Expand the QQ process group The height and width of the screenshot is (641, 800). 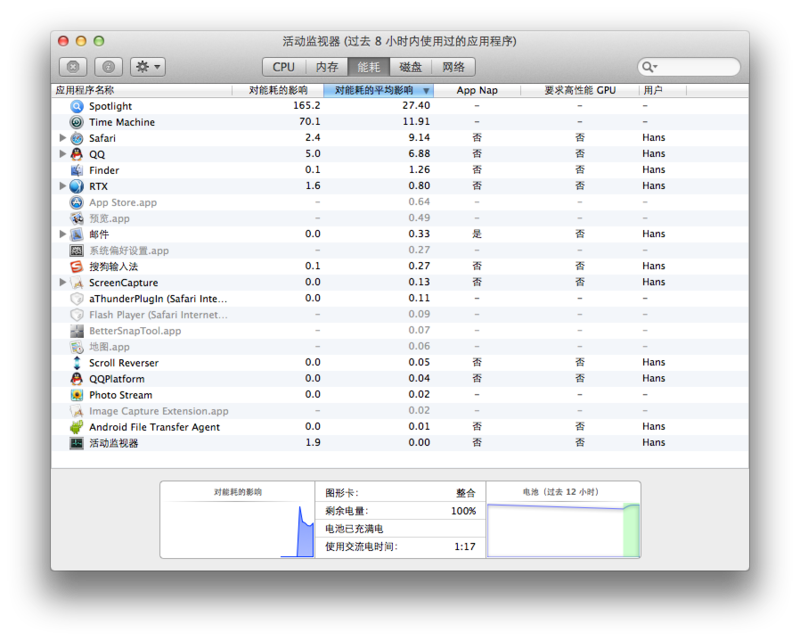62,154
